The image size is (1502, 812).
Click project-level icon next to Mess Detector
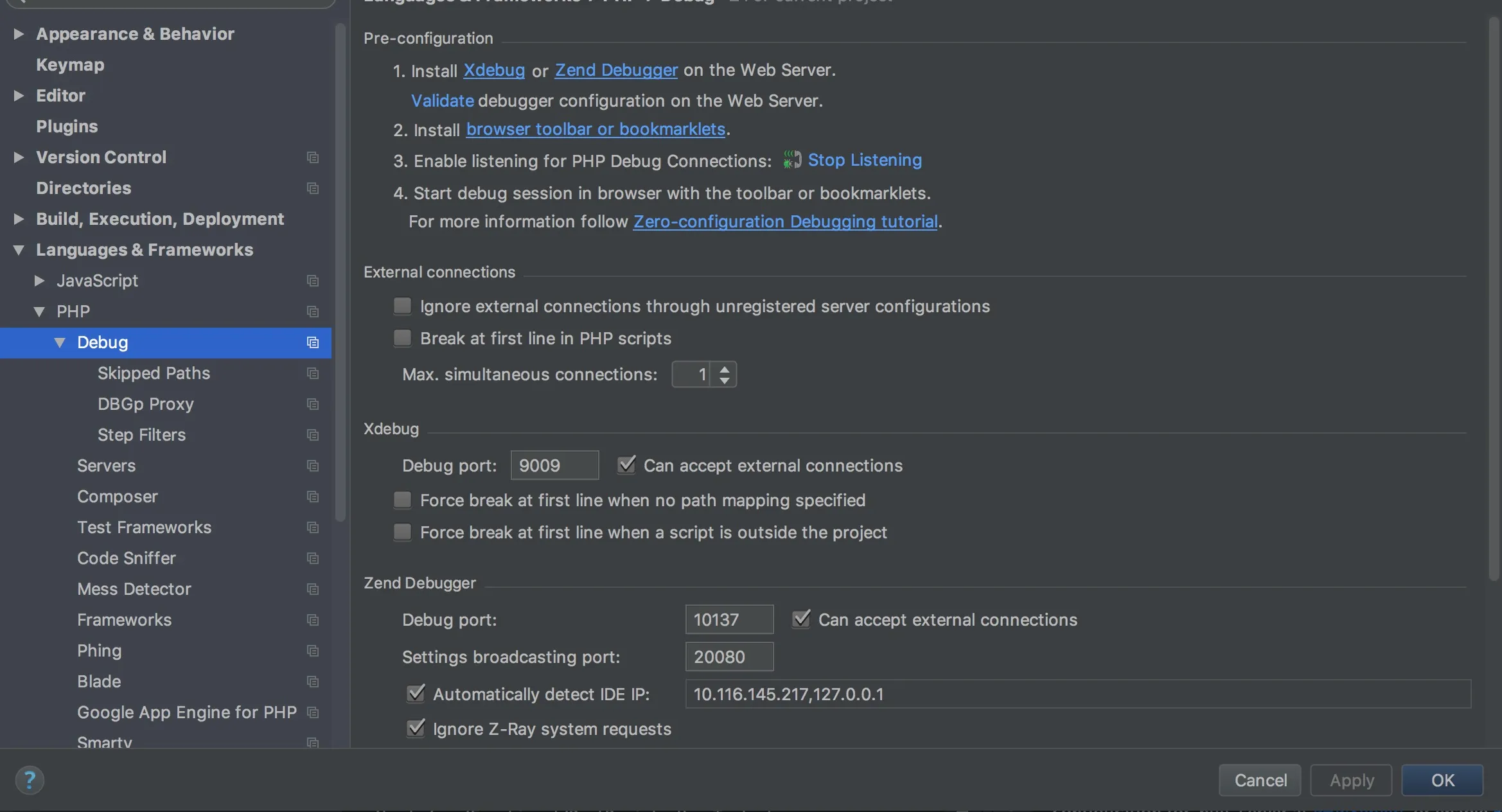pyautogui.click(x=313, y=589)
